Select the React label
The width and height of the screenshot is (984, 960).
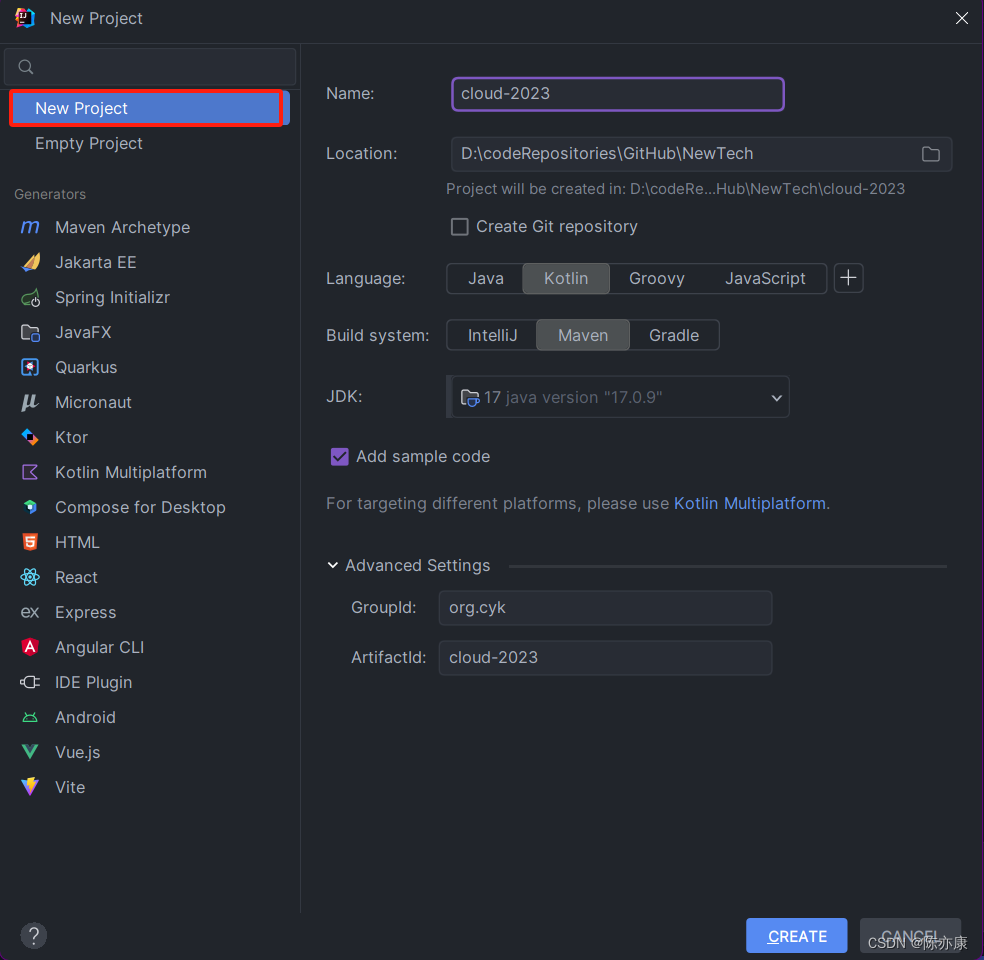click(76, 577)
